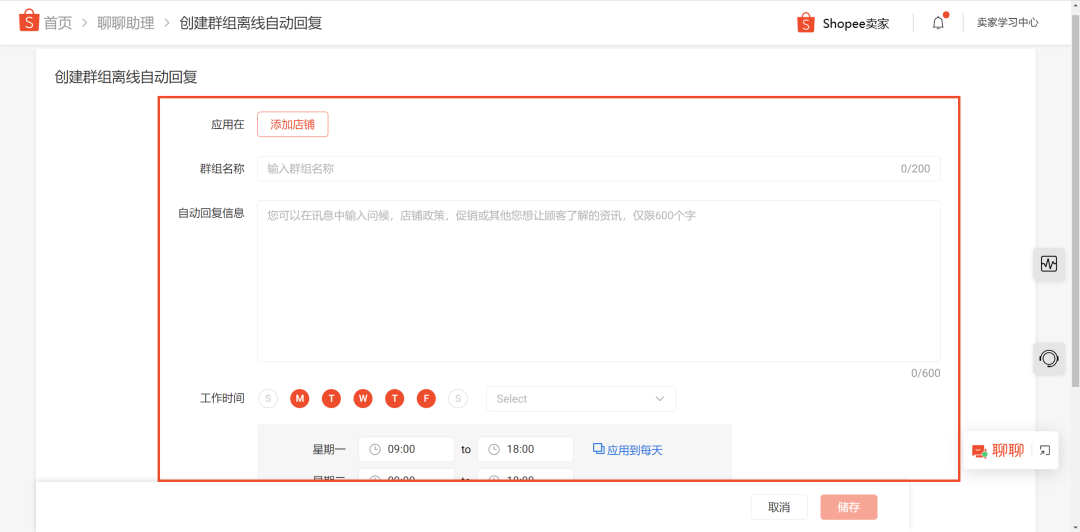Viewport: 1080px width, 532px height.
Task: Open the activity monitor side widget
Action: (x=1048, y=264)
